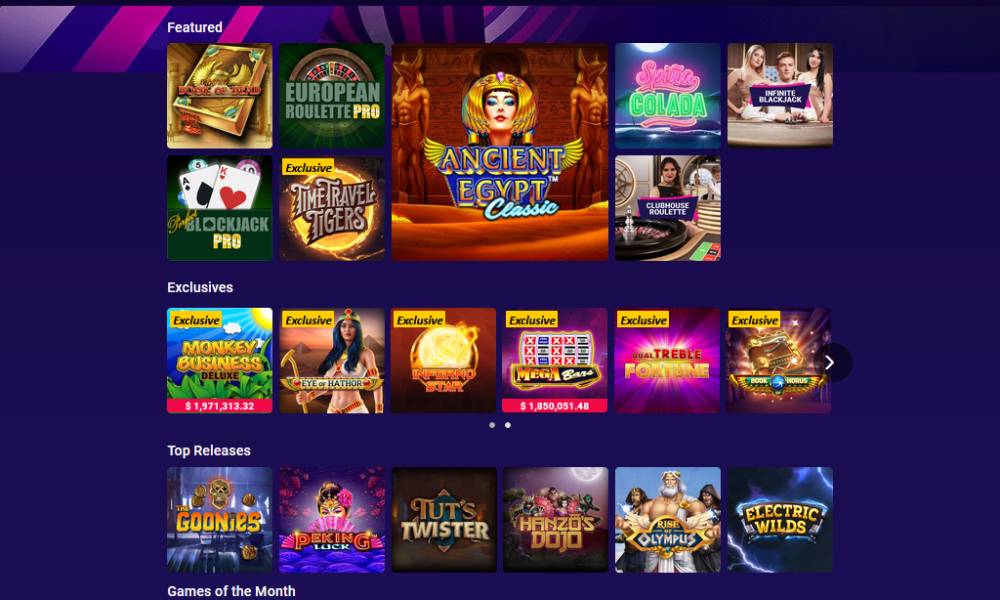Open Monkey Business Deluxe jackpot game

click(x=219, y=360)
